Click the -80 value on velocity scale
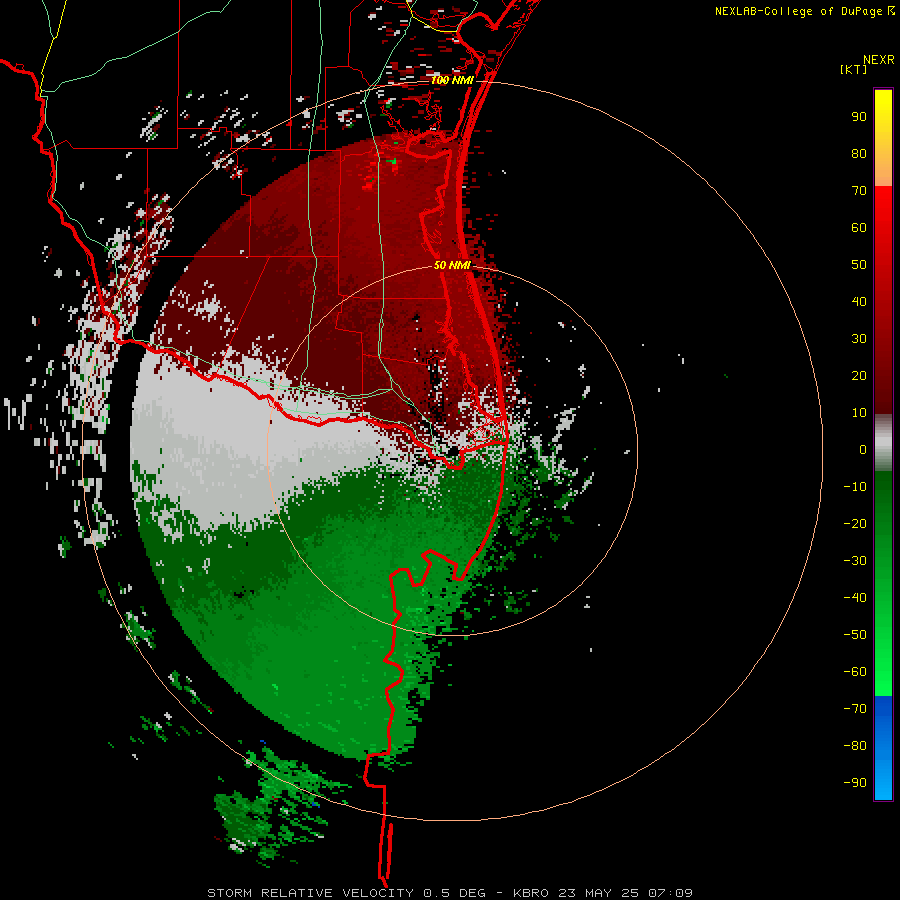 click(x=855, y=746)
